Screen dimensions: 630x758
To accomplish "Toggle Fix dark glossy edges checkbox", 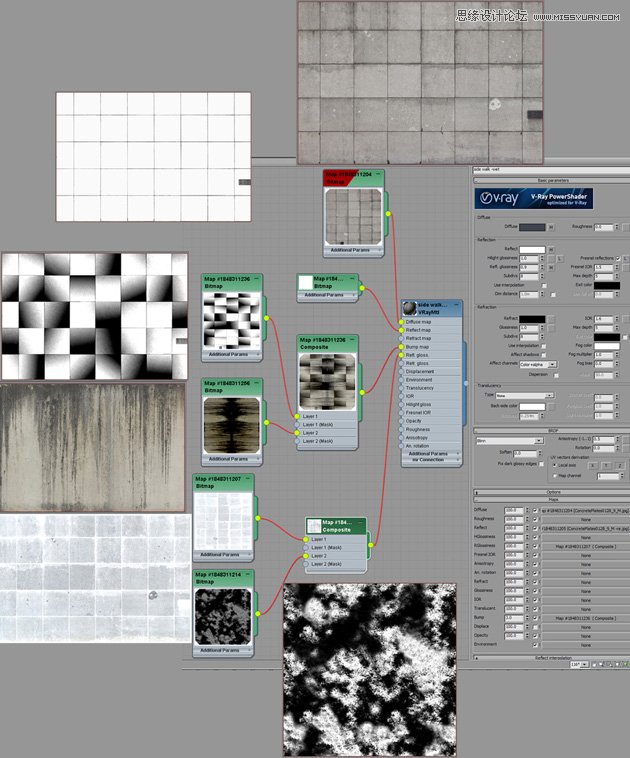I will point(542,464).
